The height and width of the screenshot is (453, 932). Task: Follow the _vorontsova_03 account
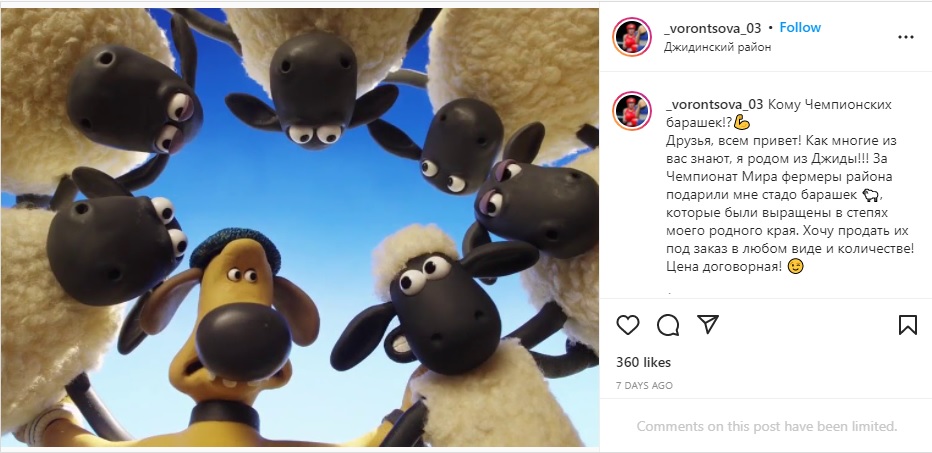800,27
